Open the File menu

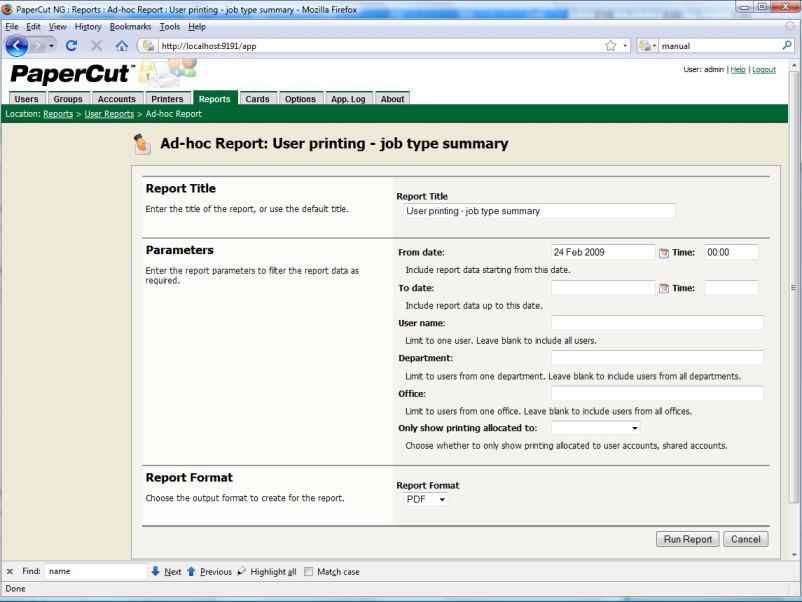click(x=12, y=27)
